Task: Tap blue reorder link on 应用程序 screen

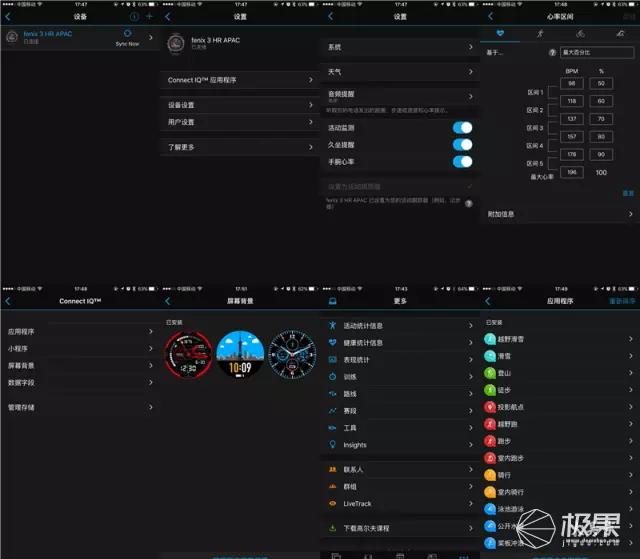Action: click(x=622, y=301)
